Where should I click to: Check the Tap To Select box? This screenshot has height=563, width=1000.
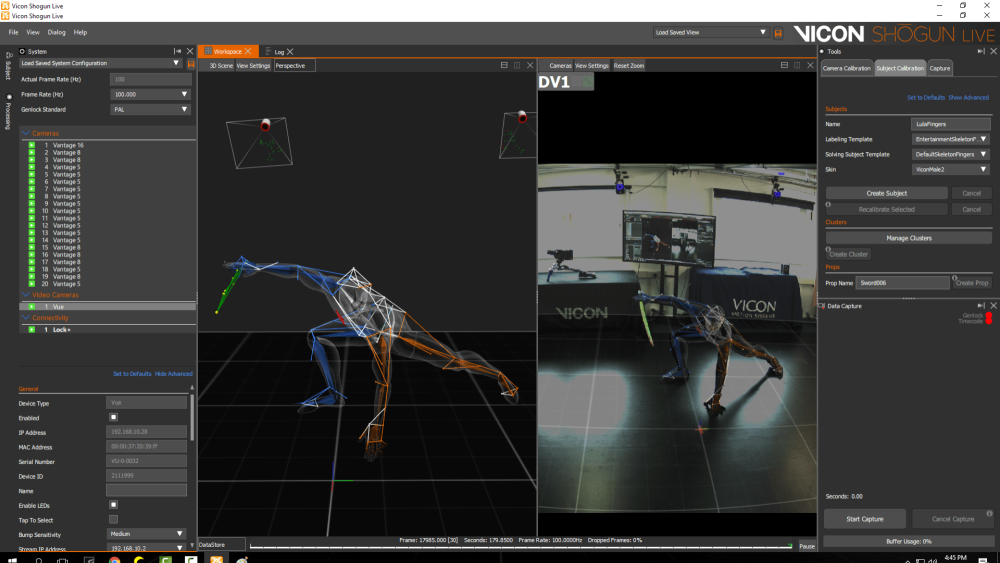(113, 519)
